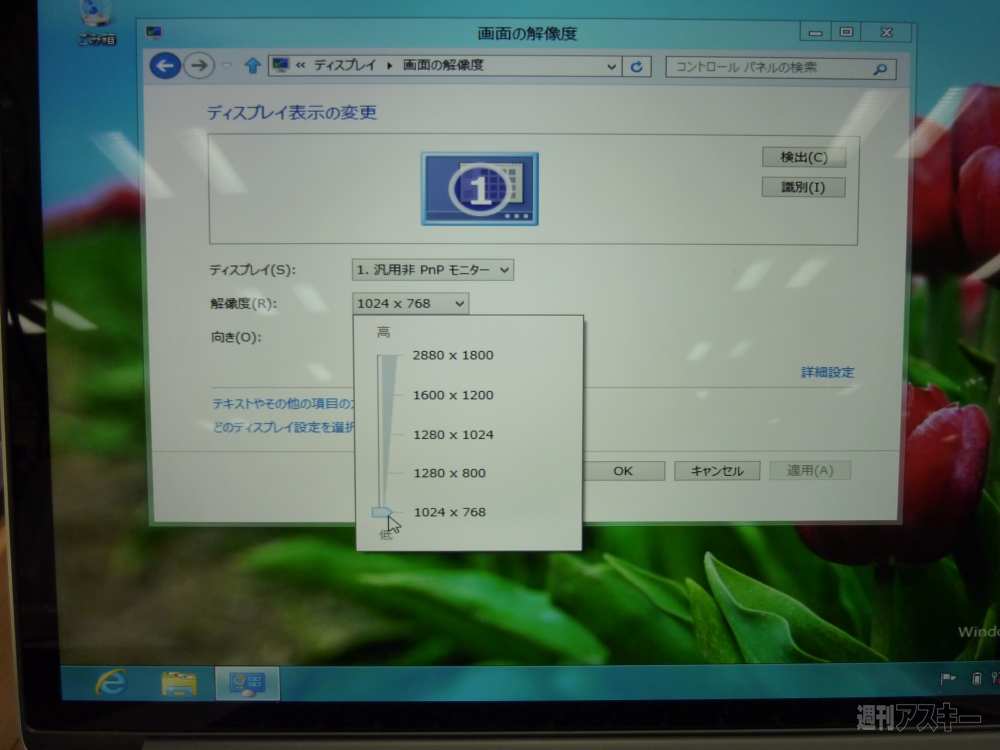Open どのディスプレイ設定を選択 help link
The image size is (1000, 750).
(283, 427)
